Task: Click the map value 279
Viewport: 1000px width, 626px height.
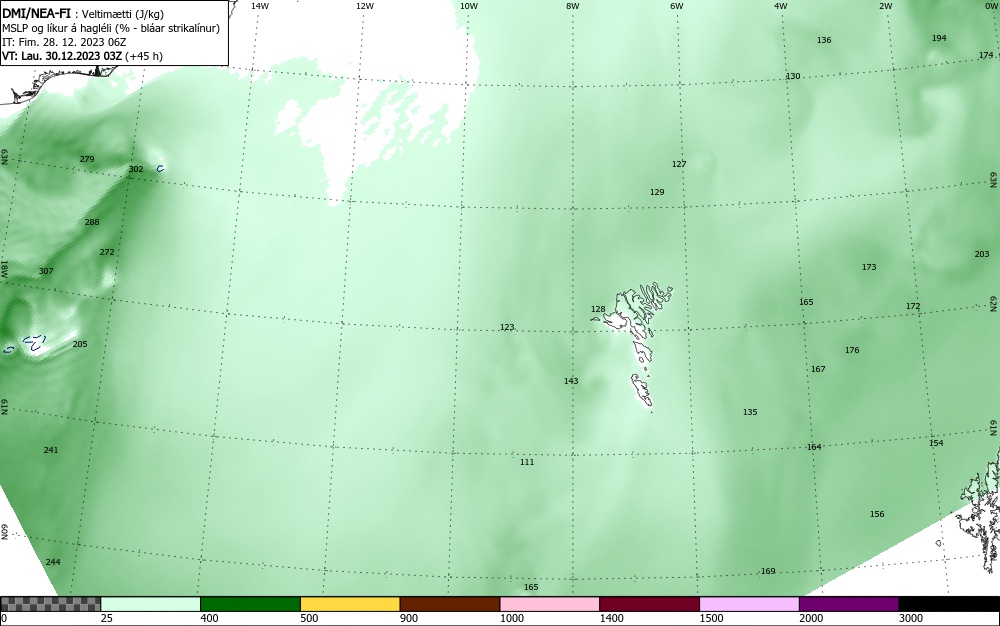Action: tap(87, 159)
